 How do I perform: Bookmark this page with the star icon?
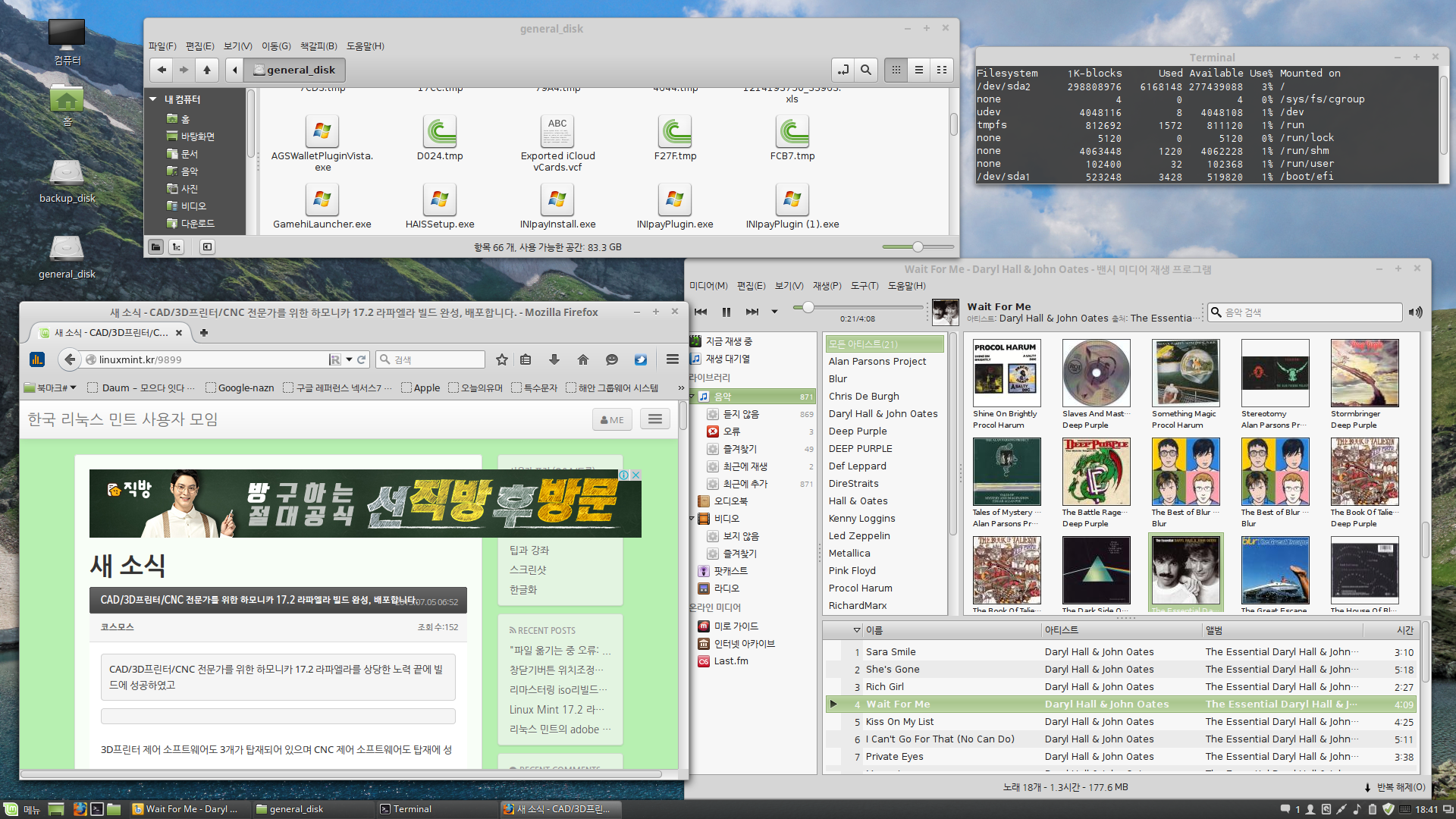coord(501,359)
